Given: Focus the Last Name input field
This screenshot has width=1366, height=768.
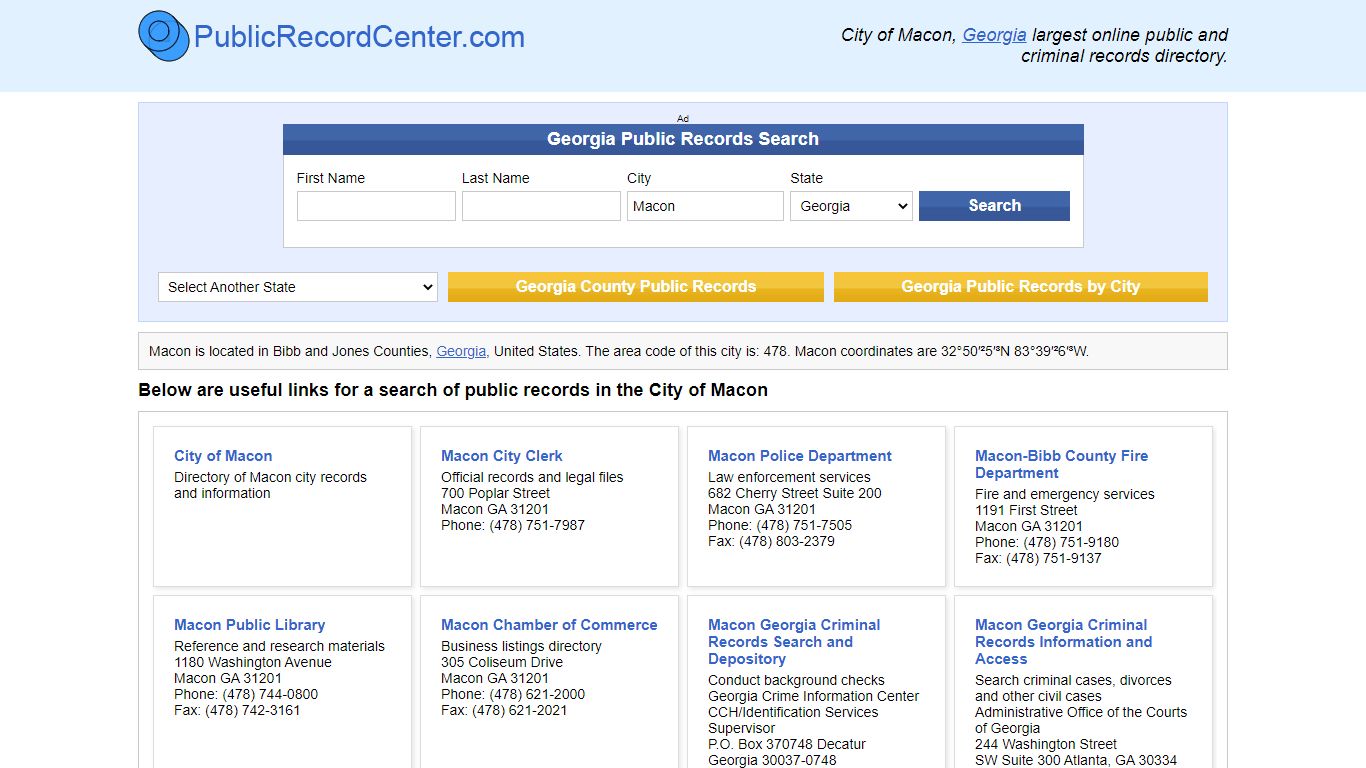Looking at the screenshot, I should [541, 206].
